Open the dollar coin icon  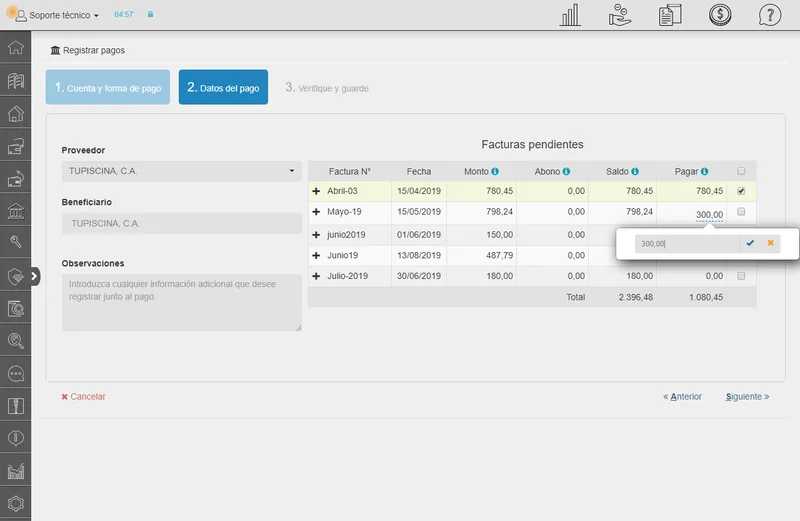(720, 15)
